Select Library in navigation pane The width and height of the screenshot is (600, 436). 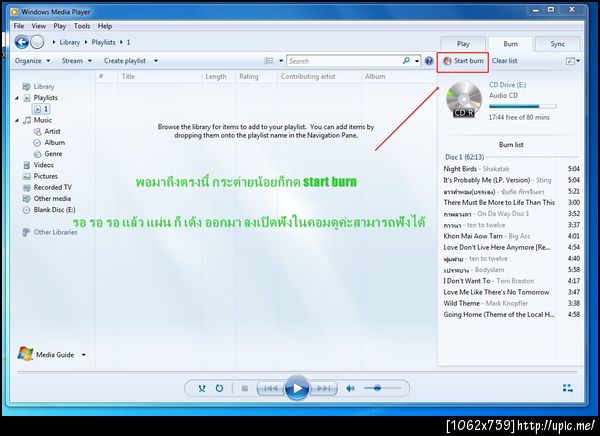pos(38,87)
